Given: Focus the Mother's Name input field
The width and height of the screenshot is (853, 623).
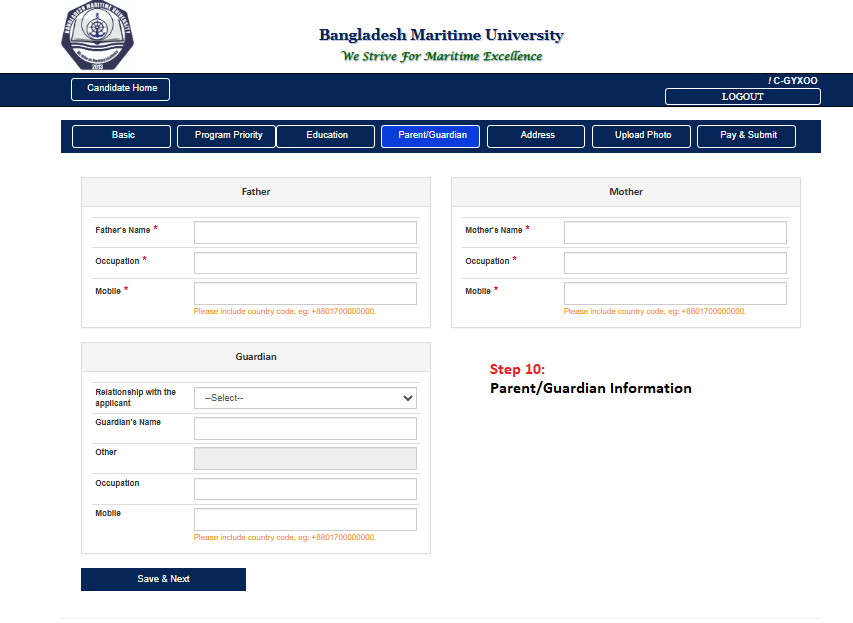Looking at the screenshot, I should (675, 233).
